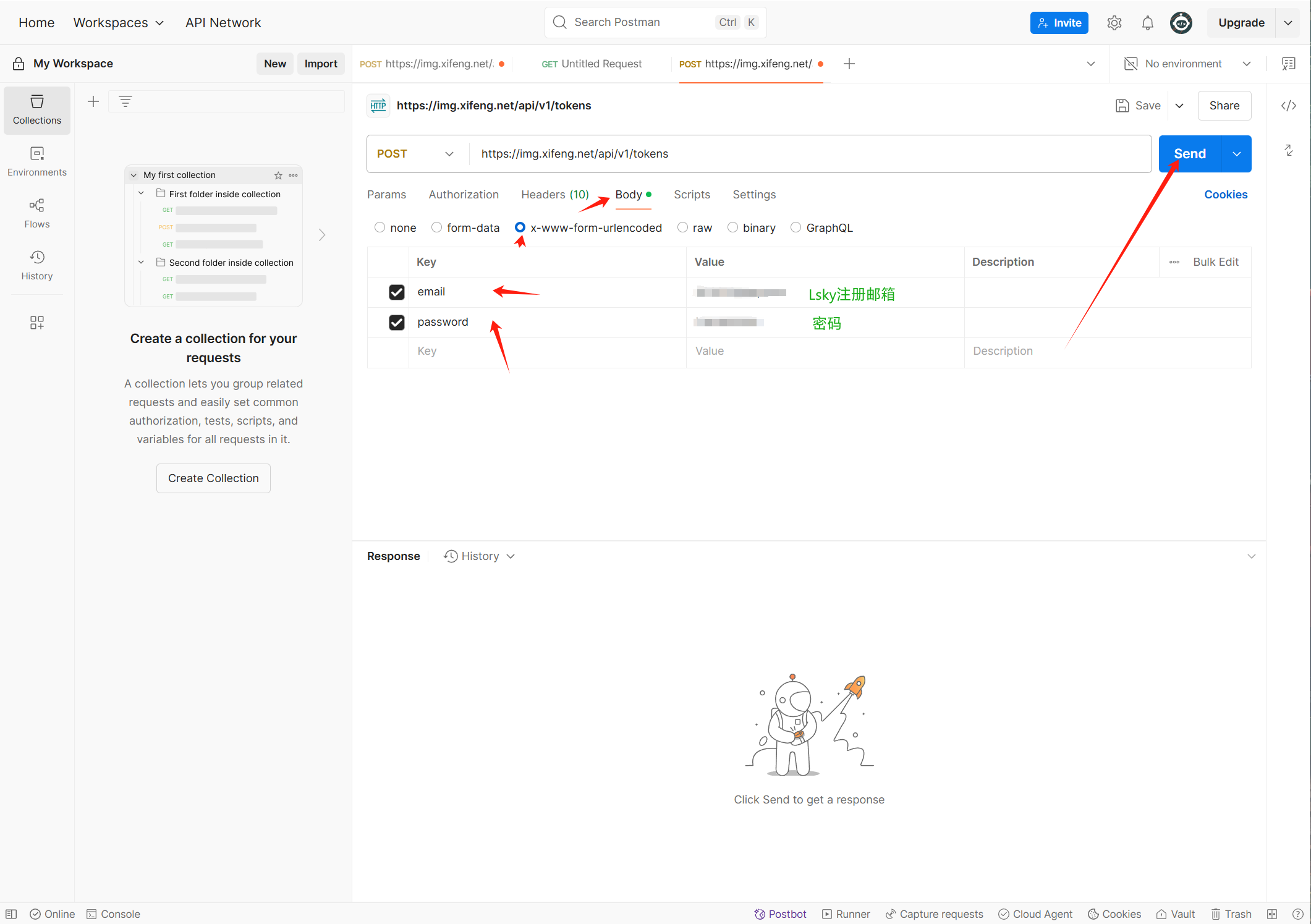Open Trash from status bar

pos(1231,914)
